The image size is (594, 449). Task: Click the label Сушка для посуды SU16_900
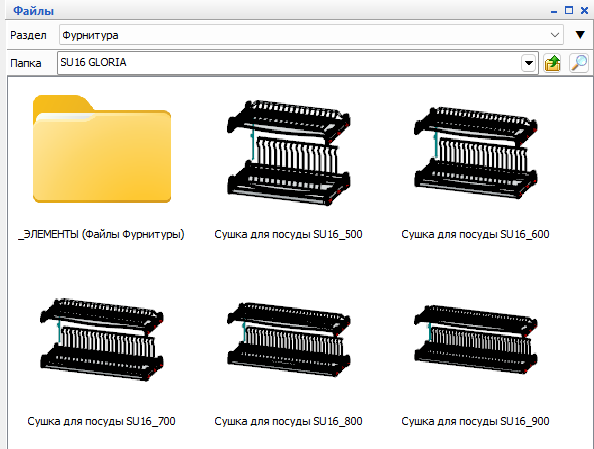click(x=475, y=421)
